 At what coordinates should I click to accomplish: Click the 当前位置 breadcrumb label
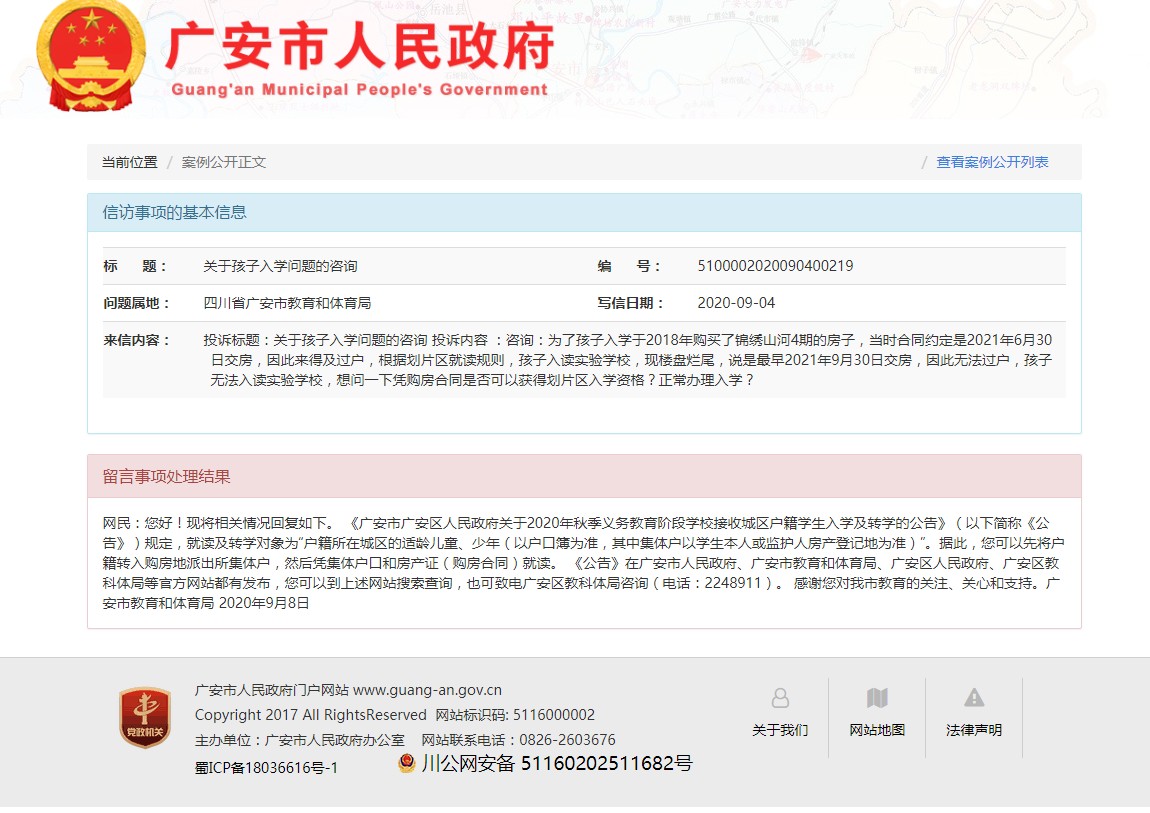click(x=129, y=162)
